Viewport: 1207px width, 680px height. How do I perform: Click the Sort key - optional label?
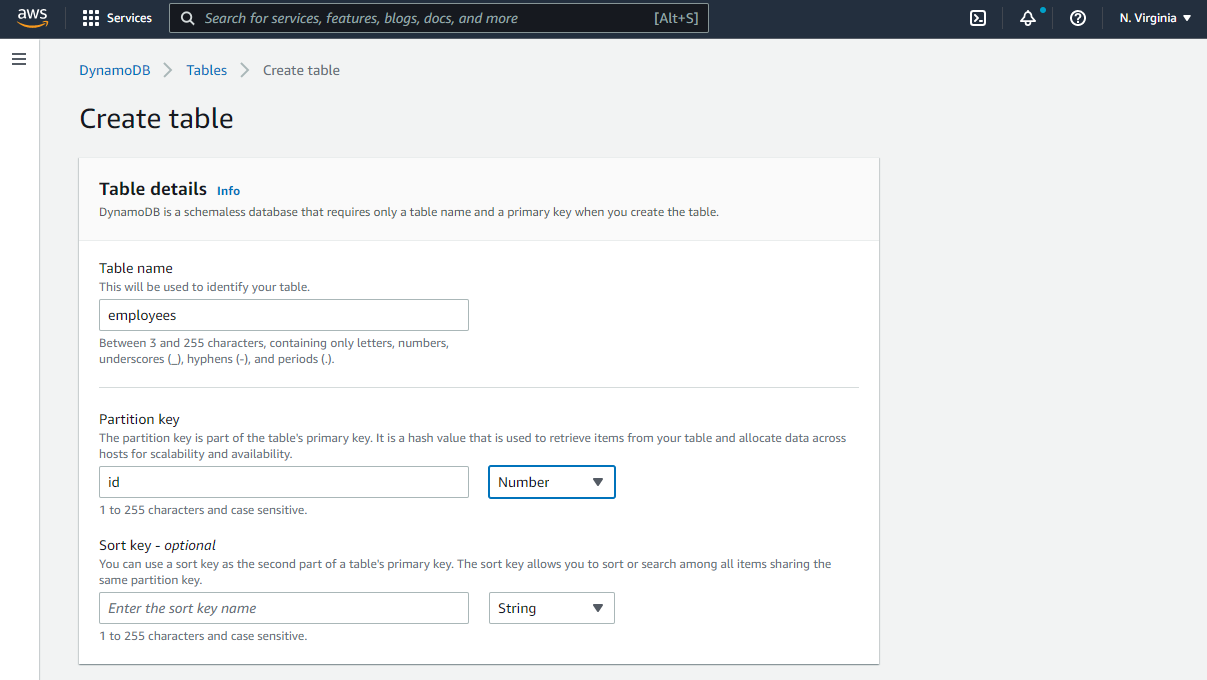157,545
